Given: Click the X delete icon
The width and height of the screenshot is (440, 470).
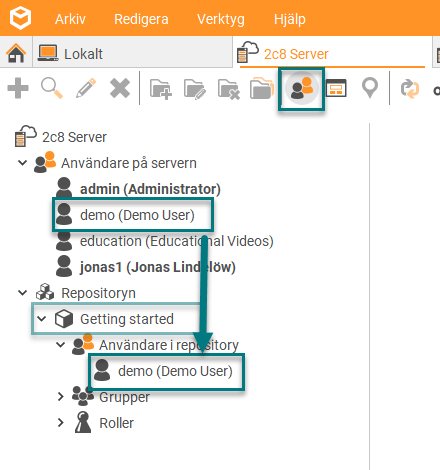Looking at the screenshot, I should pyautogui.click(x=120, y=88).
